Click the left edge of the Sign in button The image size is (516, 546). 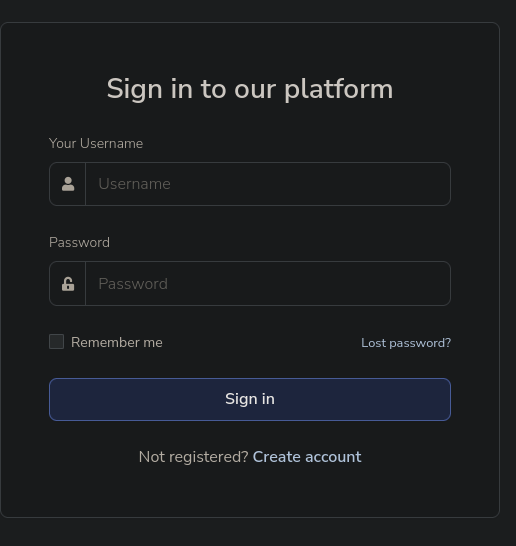coord(57,399)
